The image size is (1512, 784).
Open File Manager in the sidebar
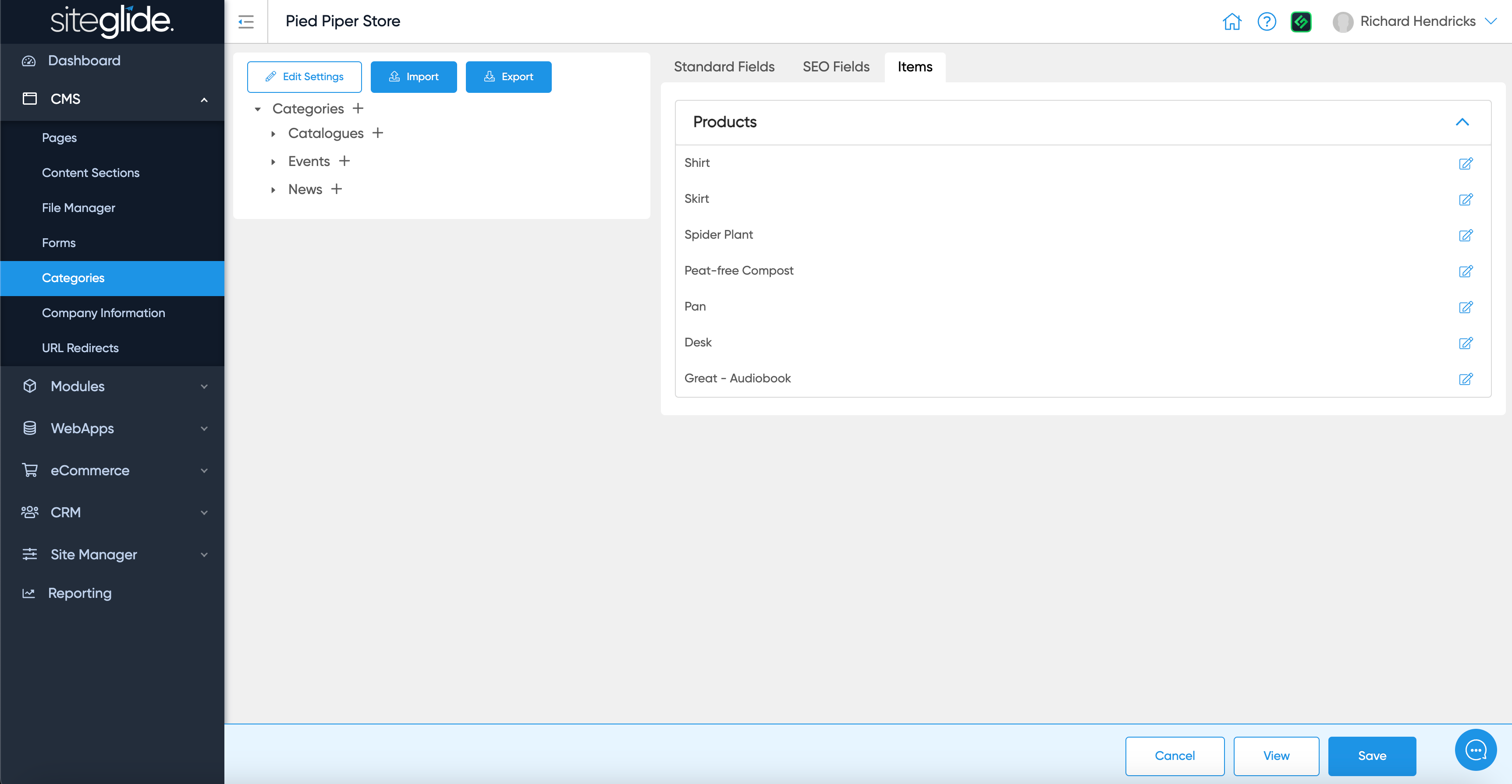click(78, 208)
